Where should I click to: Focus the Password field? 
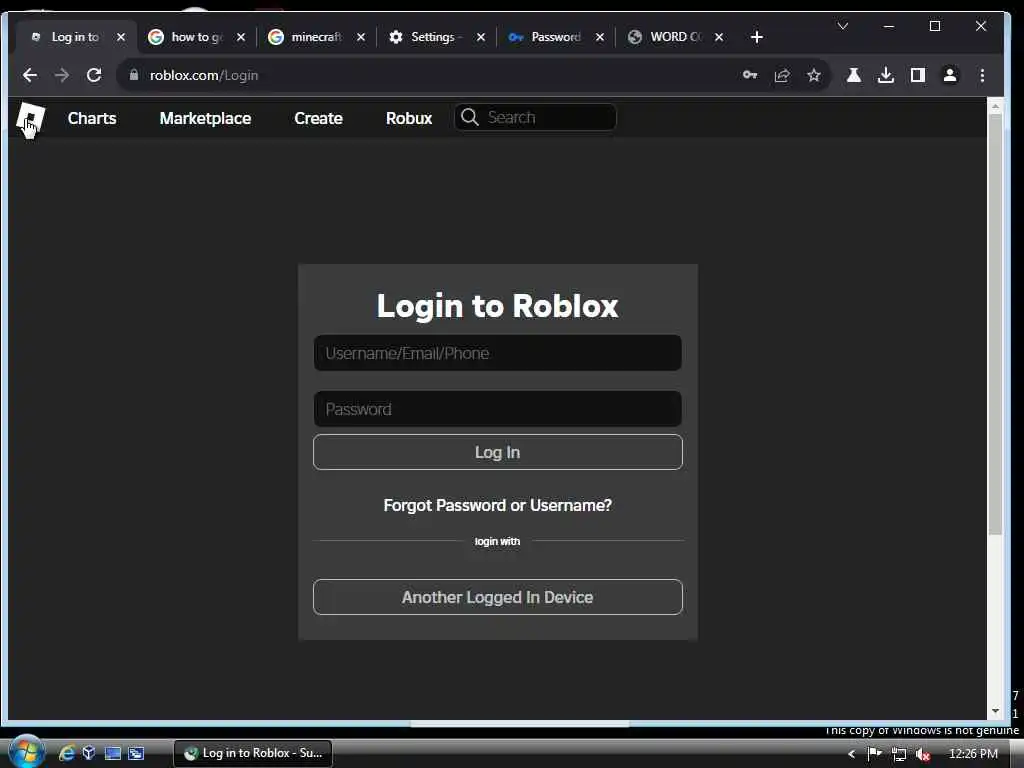(498, 409)
